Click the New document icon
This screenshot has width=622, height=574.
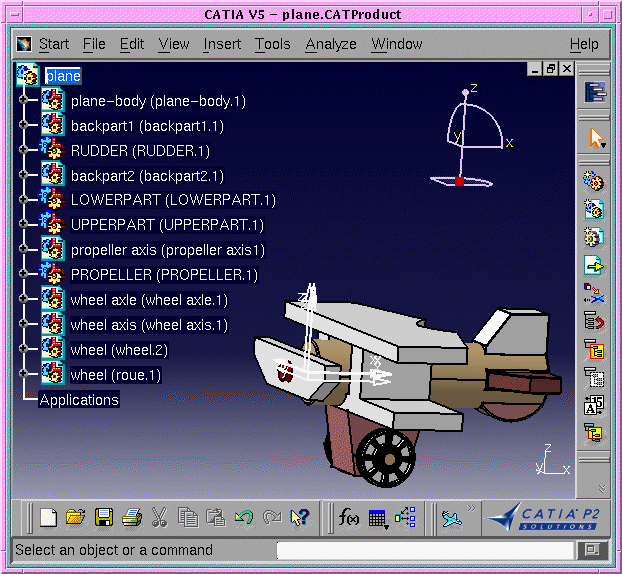click(x=48, y=517)
